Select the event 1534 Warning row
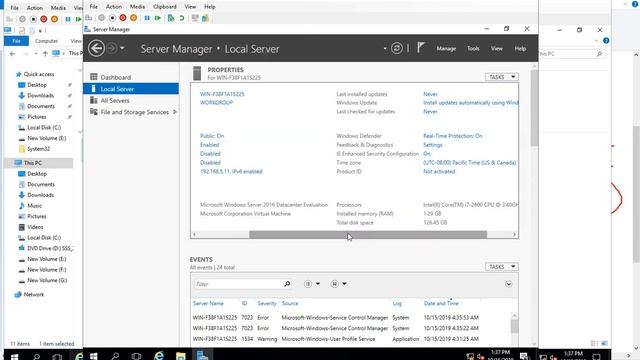The image size is (640, 360). pyautogui.click(x=351, y=339)
